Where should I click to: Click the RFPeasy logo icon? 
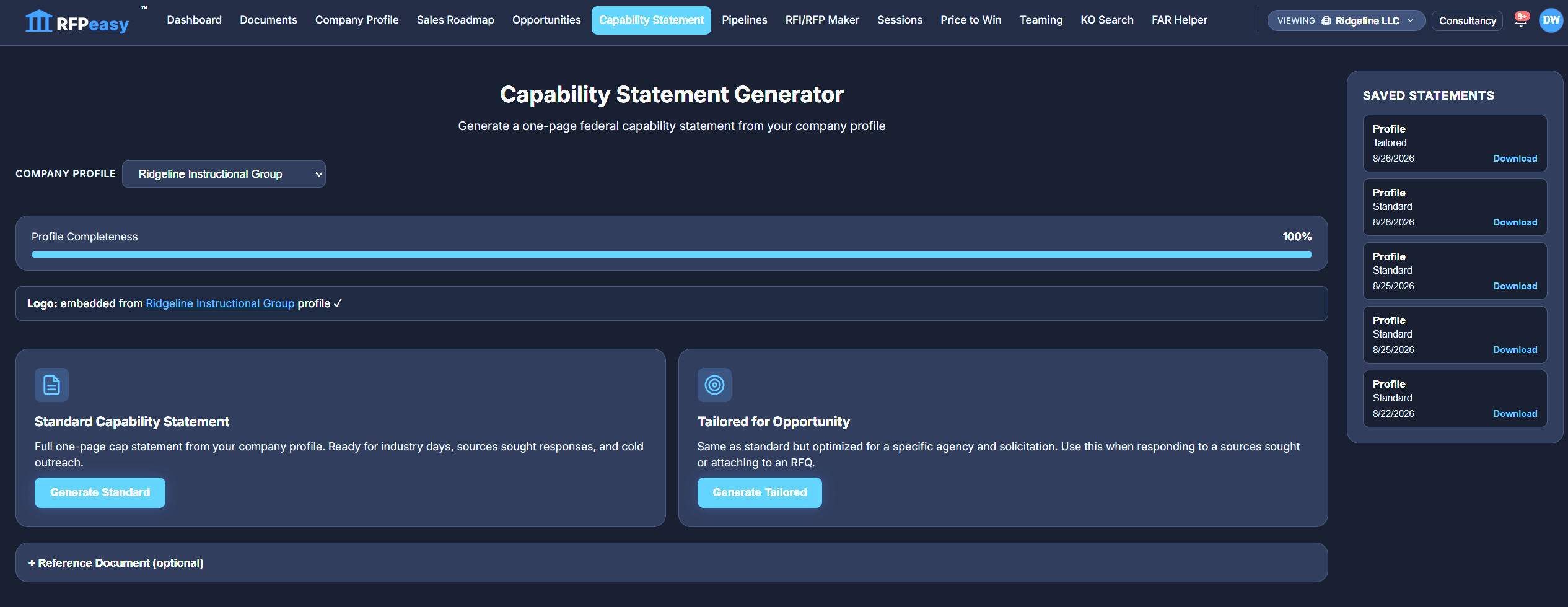(38, 21)
